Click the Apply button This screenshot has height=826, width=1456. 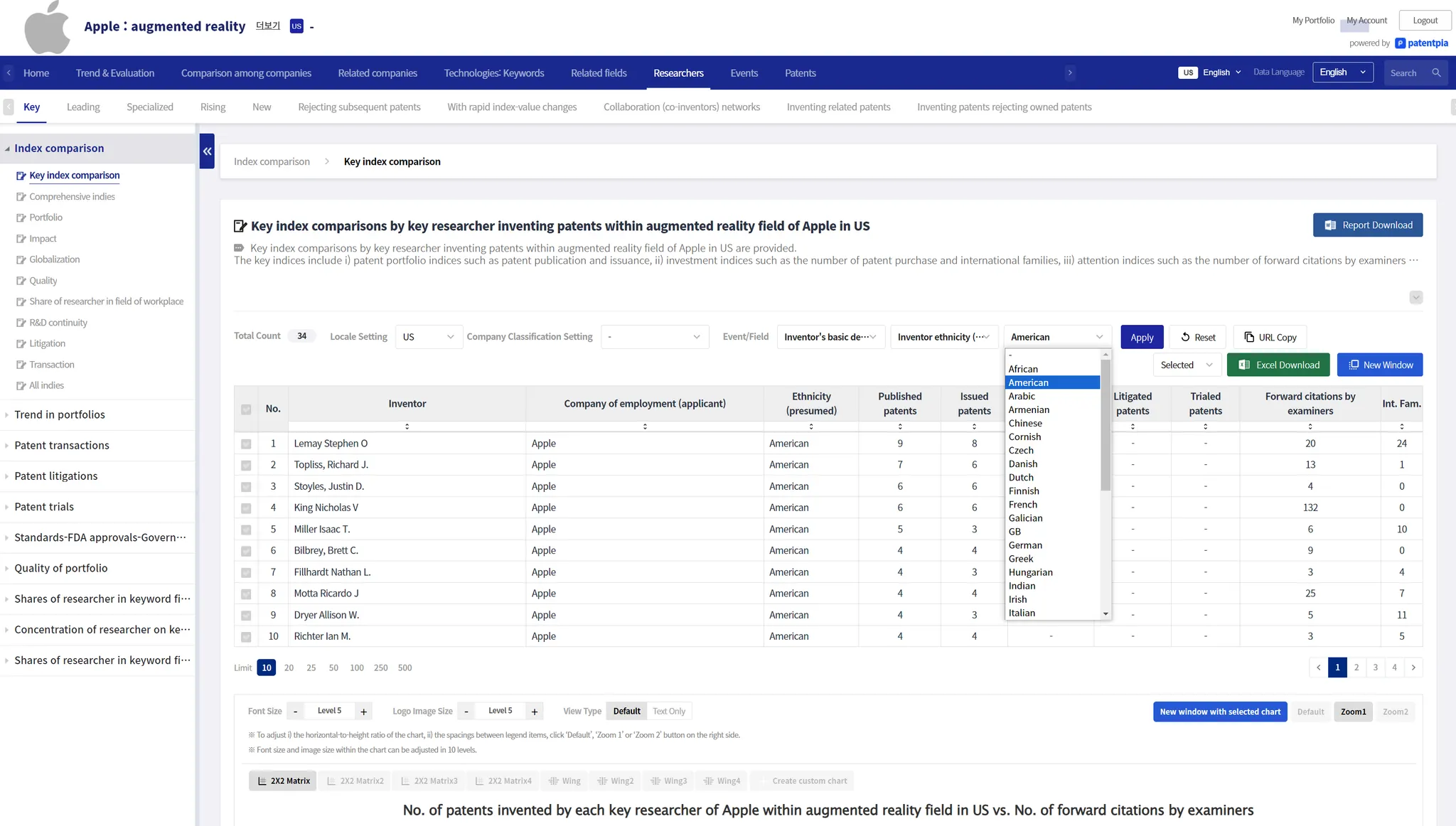point(1142,337)
